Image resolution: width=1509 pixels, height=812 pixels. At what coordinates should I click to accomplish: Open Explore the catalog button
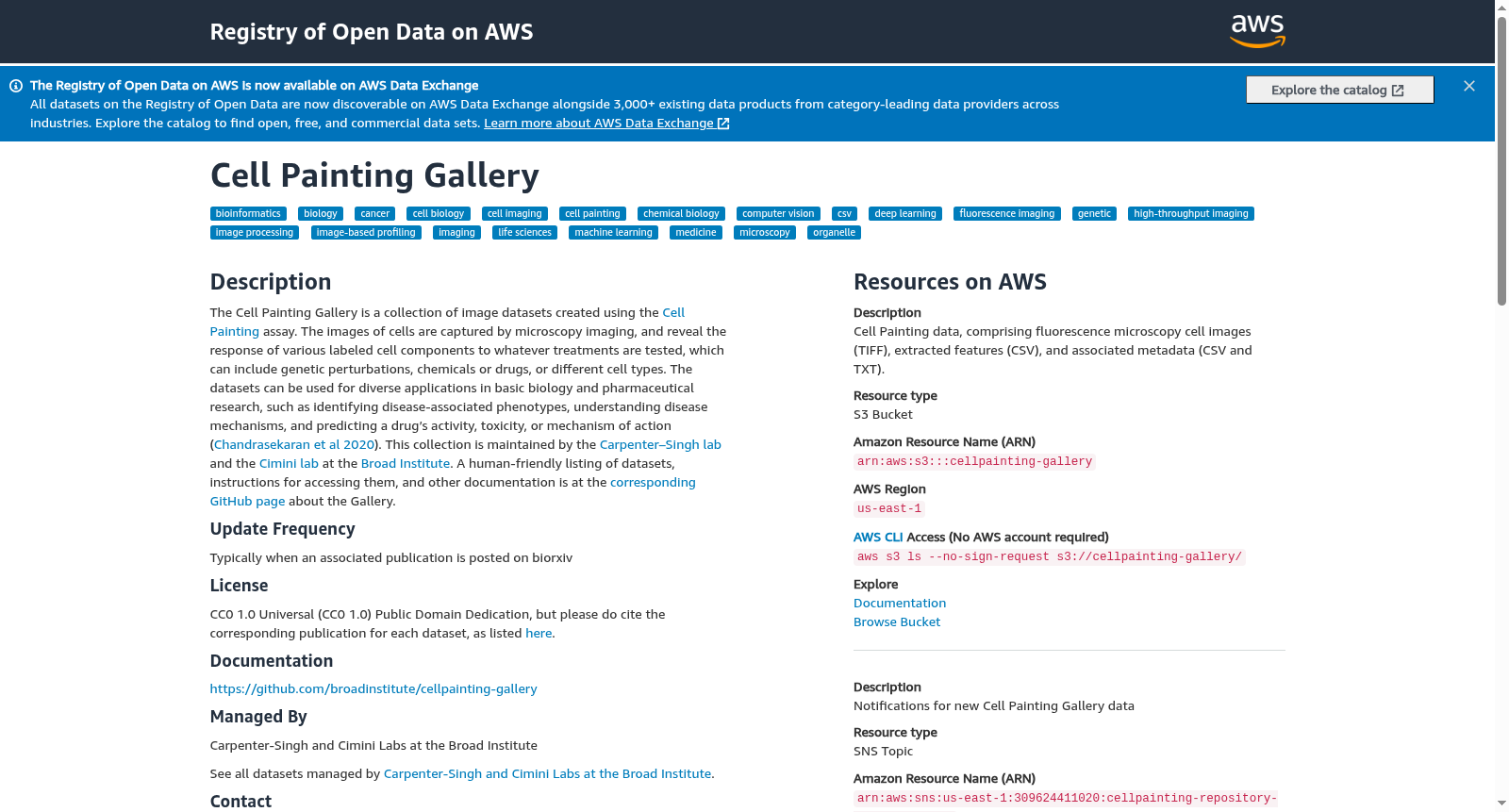[1339, 90]
